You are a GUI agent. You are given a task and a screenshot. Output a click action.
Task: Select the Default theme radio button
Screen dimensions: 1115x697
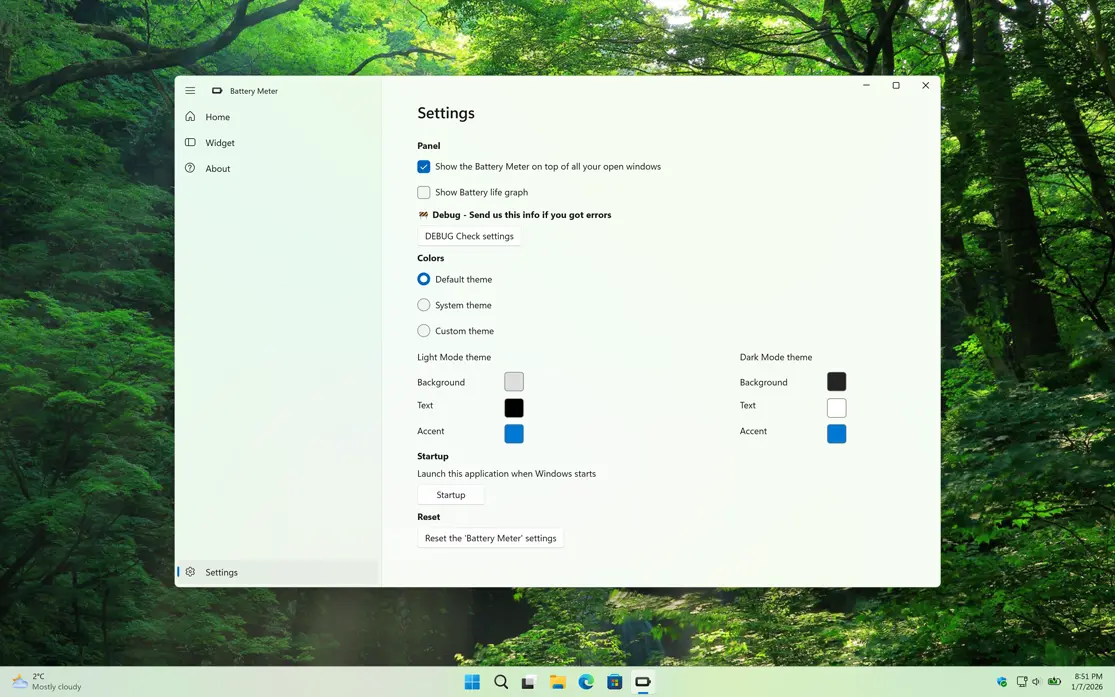(x=424, y=279)
